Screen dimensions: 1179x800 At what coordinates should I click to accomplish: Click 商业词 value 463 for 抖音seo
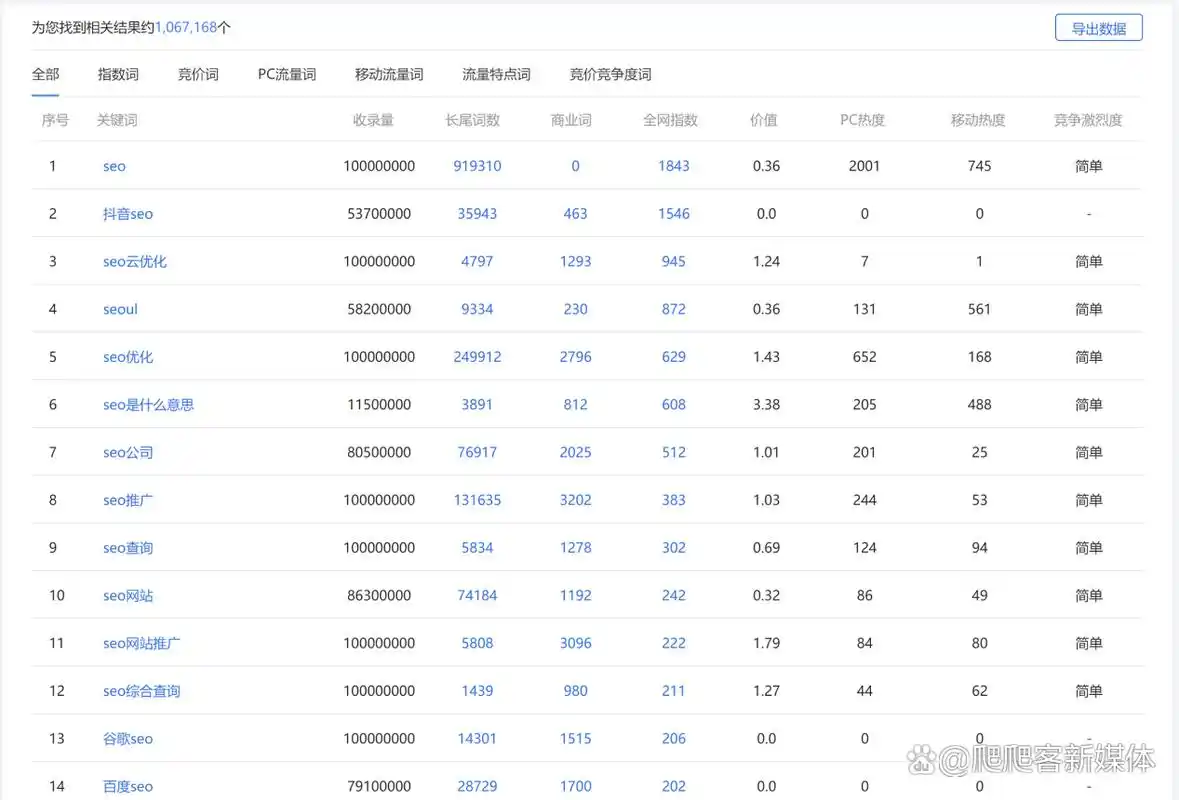(575, 213)
